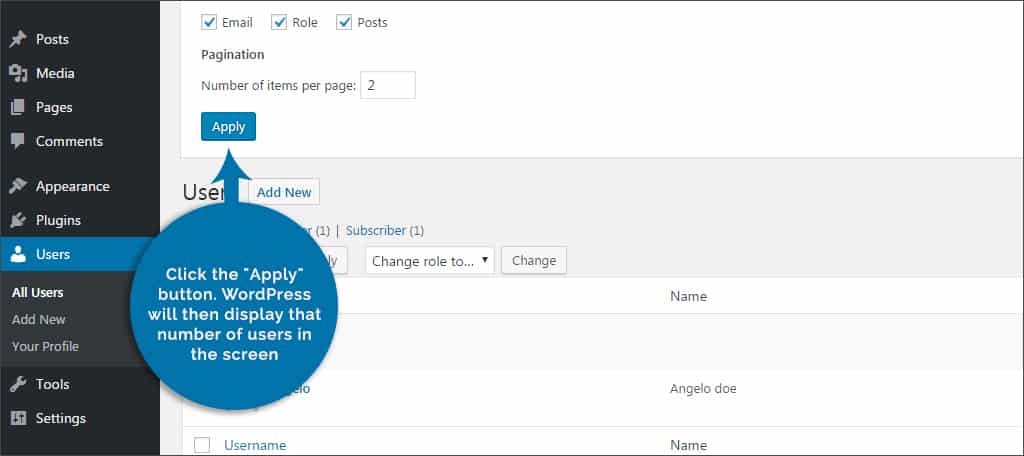Open Your Profile submenu item

(45, 346)
